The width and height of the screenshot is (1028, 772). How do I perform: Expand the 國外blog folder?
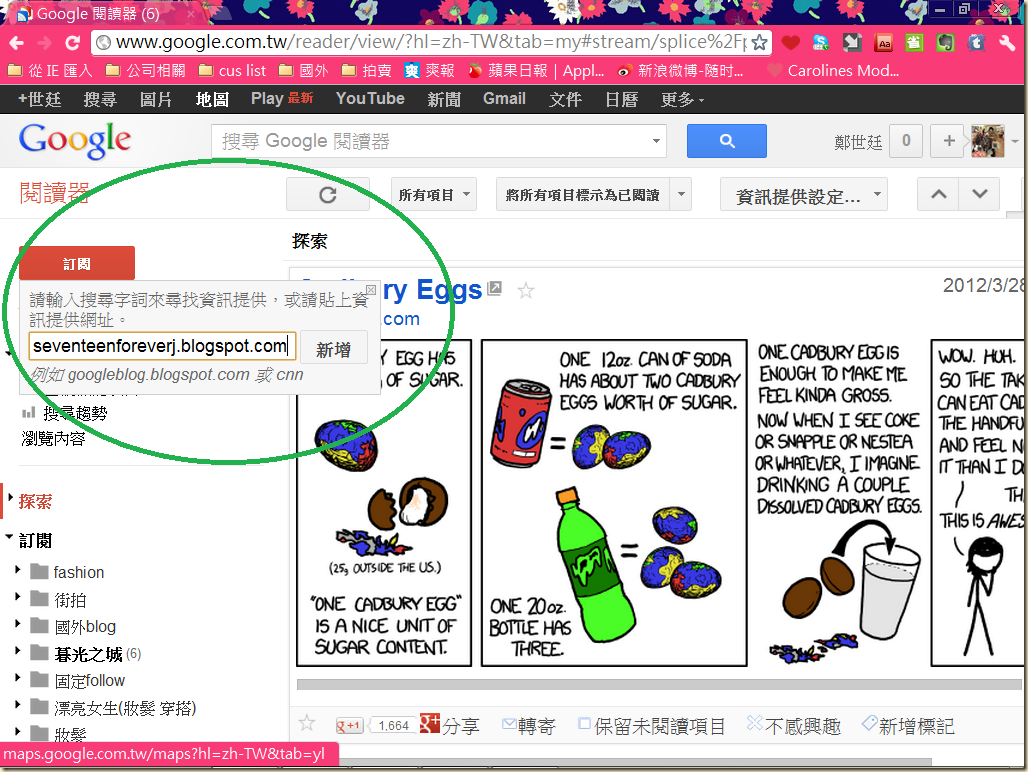[18, 624]
